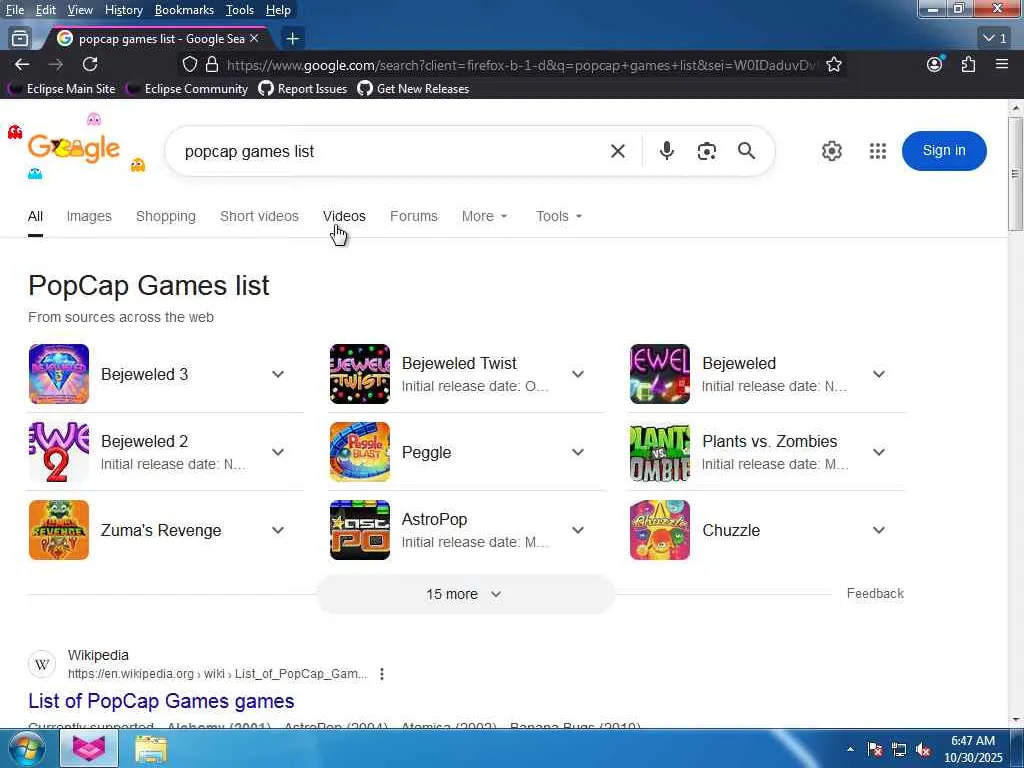Click the Feedback link

coord(875,594)
